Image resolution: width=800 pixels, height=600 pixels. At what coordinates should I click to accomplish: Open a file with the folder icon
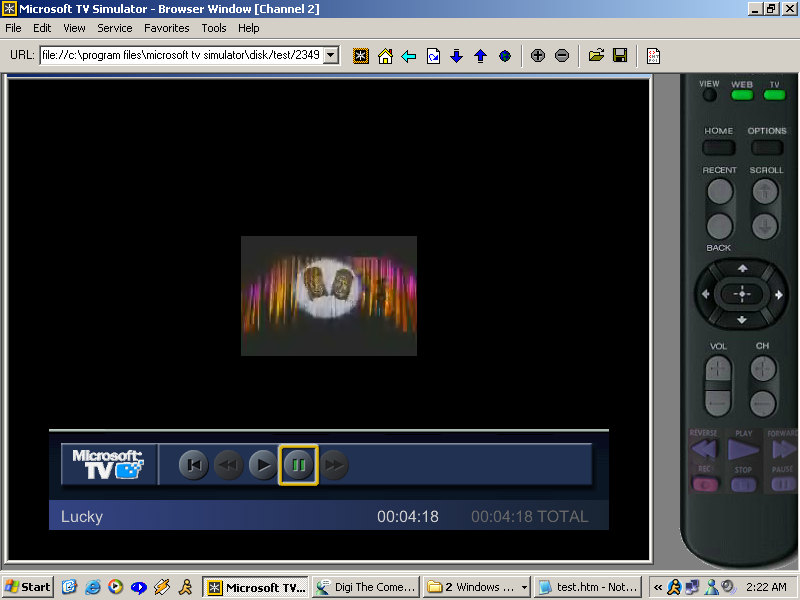[596, 56]
